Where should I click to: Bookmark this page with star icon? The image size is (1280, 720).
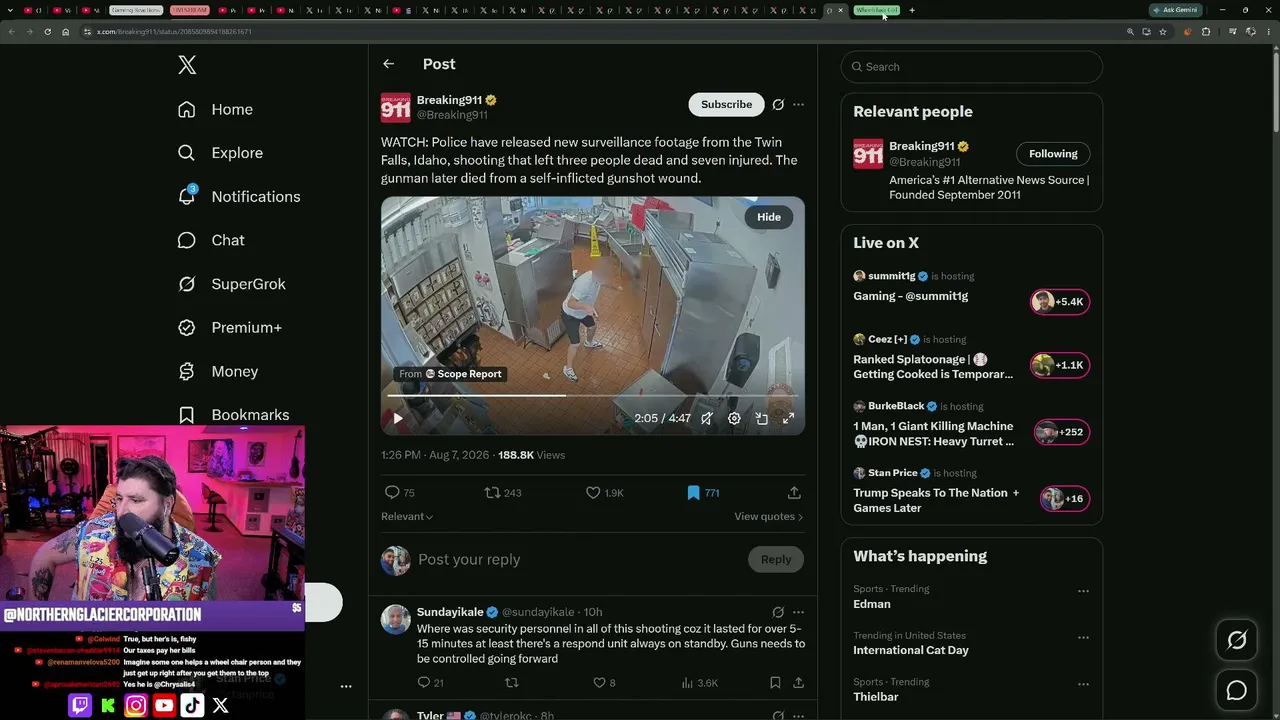coord(1162,32)
